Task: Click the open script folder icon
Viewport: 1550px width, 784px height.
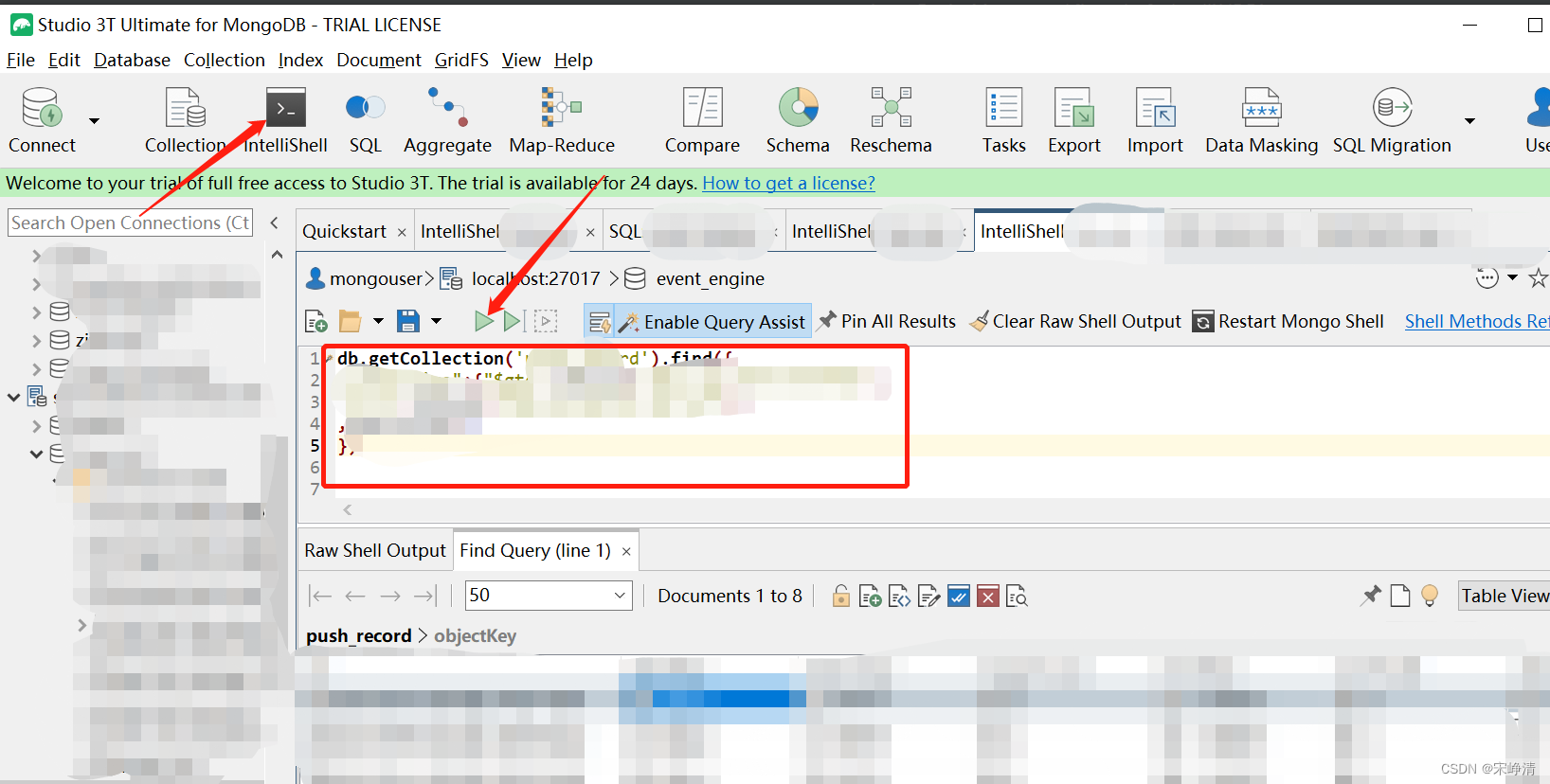Action: click(351, 322)
